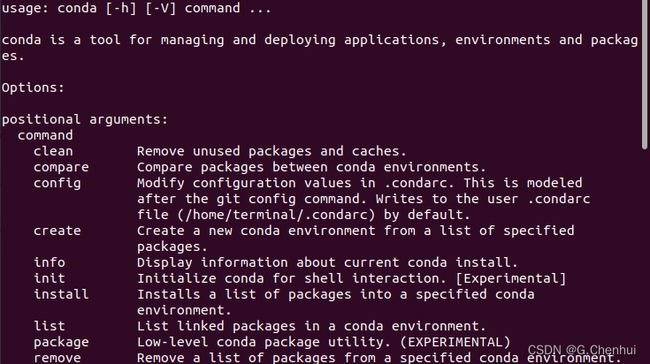
Task: Click the 'positional arguments:' heading
Action: tap(85, 120)
